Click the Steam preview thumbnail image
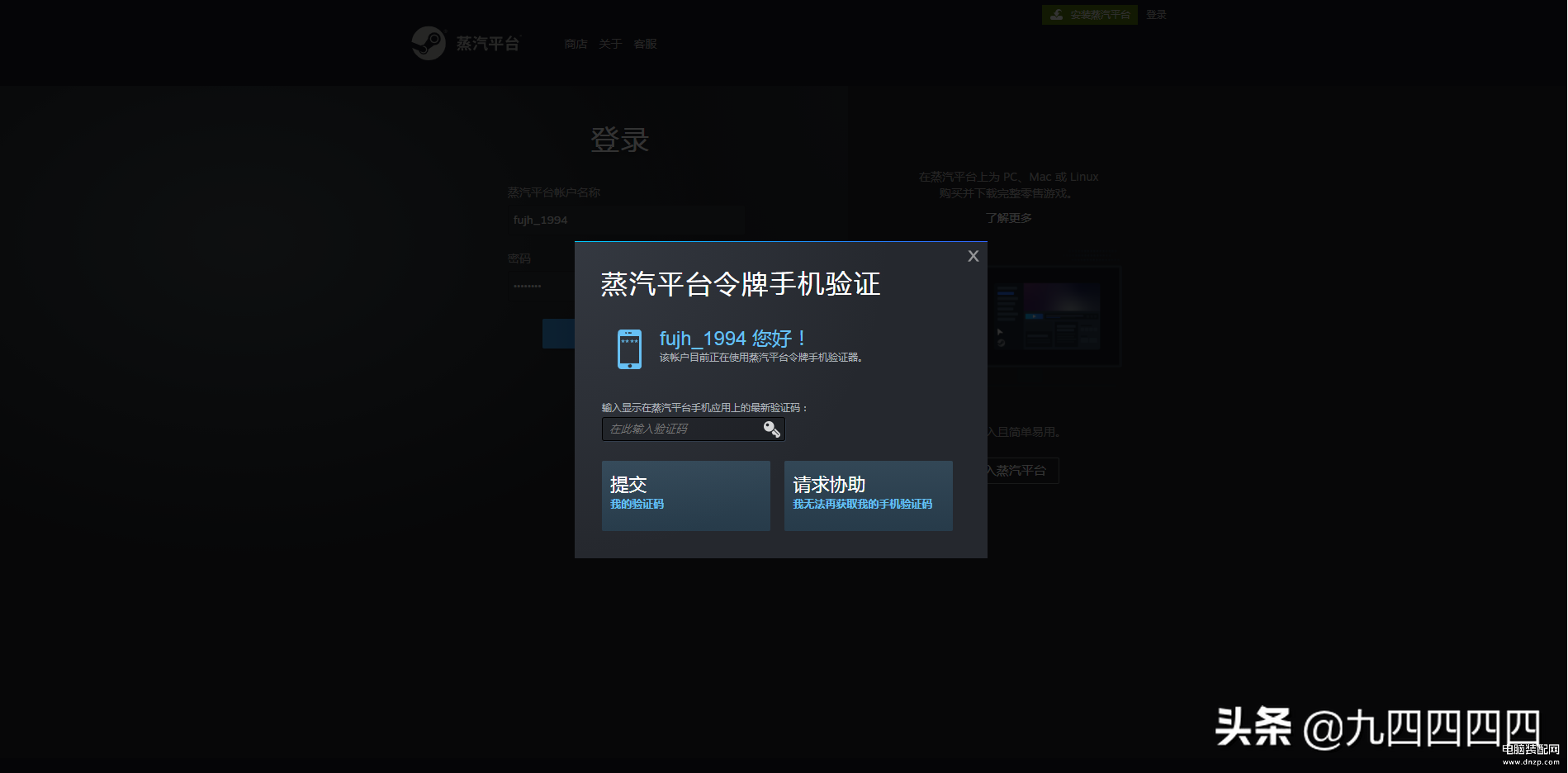 click(x=1054, y=315)
